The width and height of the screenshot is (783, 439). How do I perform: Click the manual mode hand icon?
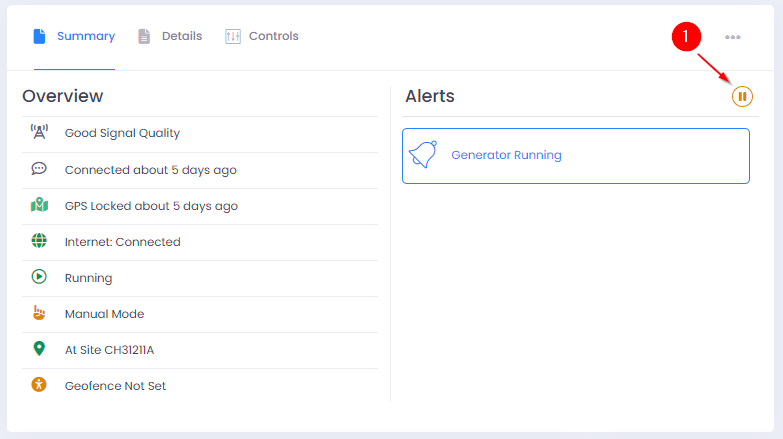pyautogui.click(x=39, y=313)
